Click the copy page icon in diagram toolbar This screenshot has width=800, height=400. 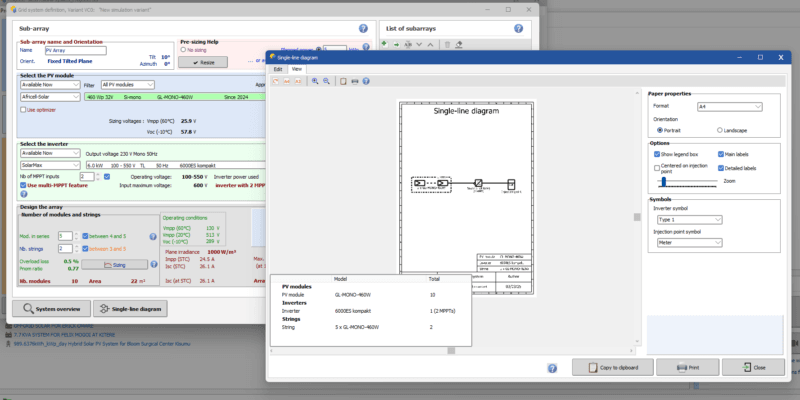345,81
